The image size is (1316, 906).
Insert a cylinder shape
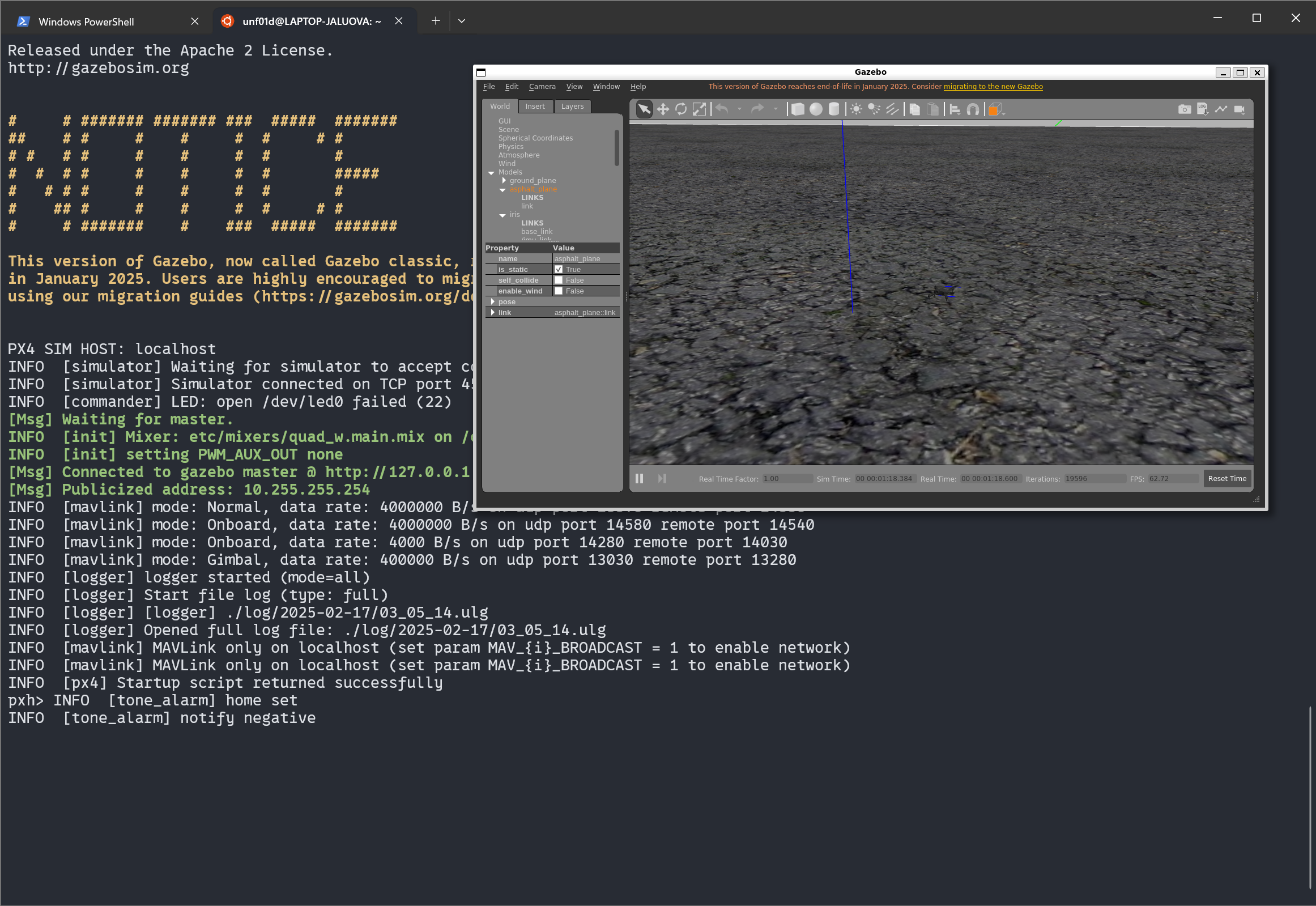834,109
